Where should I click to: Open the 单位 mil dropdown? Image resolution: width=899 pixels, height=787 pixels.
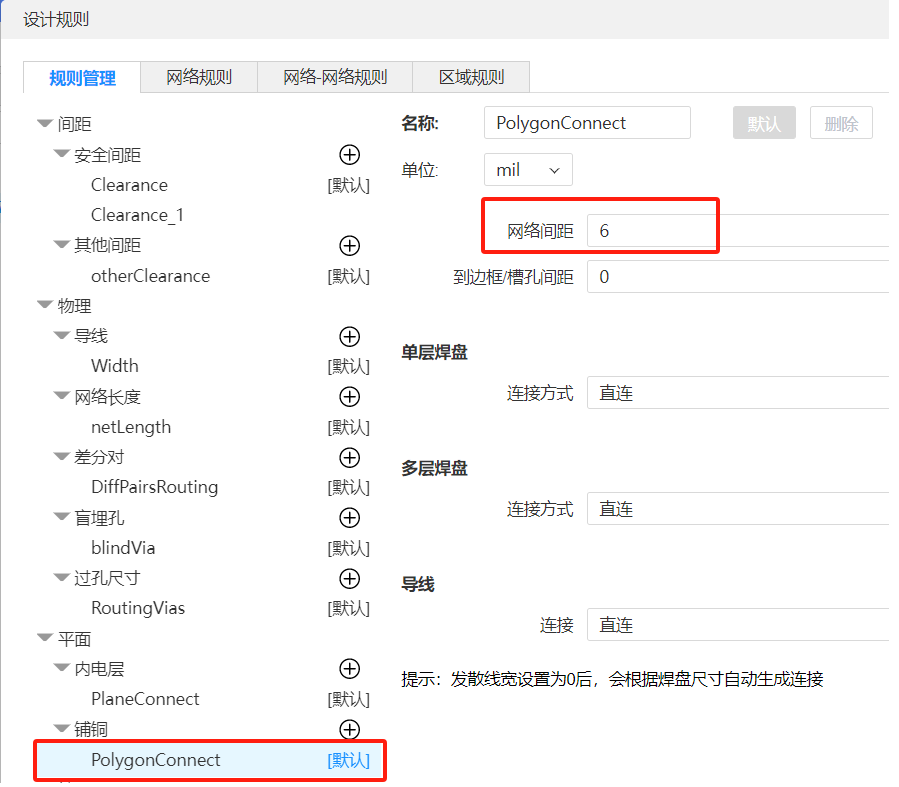coord(528,170)
